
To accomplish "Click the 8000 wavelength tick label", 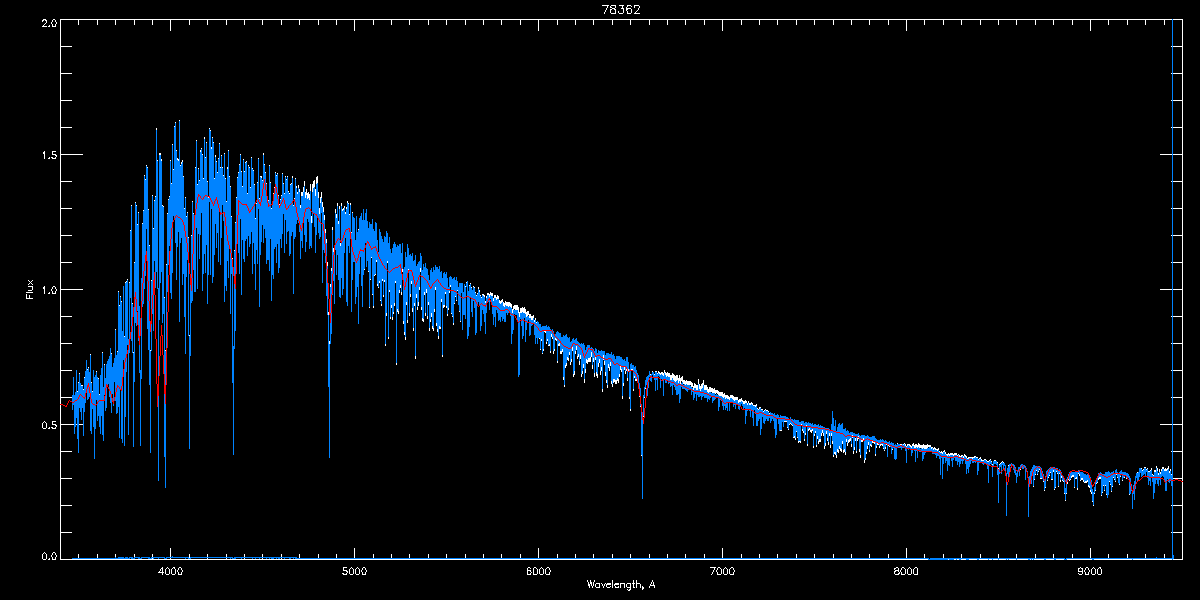I will (906, 571).
